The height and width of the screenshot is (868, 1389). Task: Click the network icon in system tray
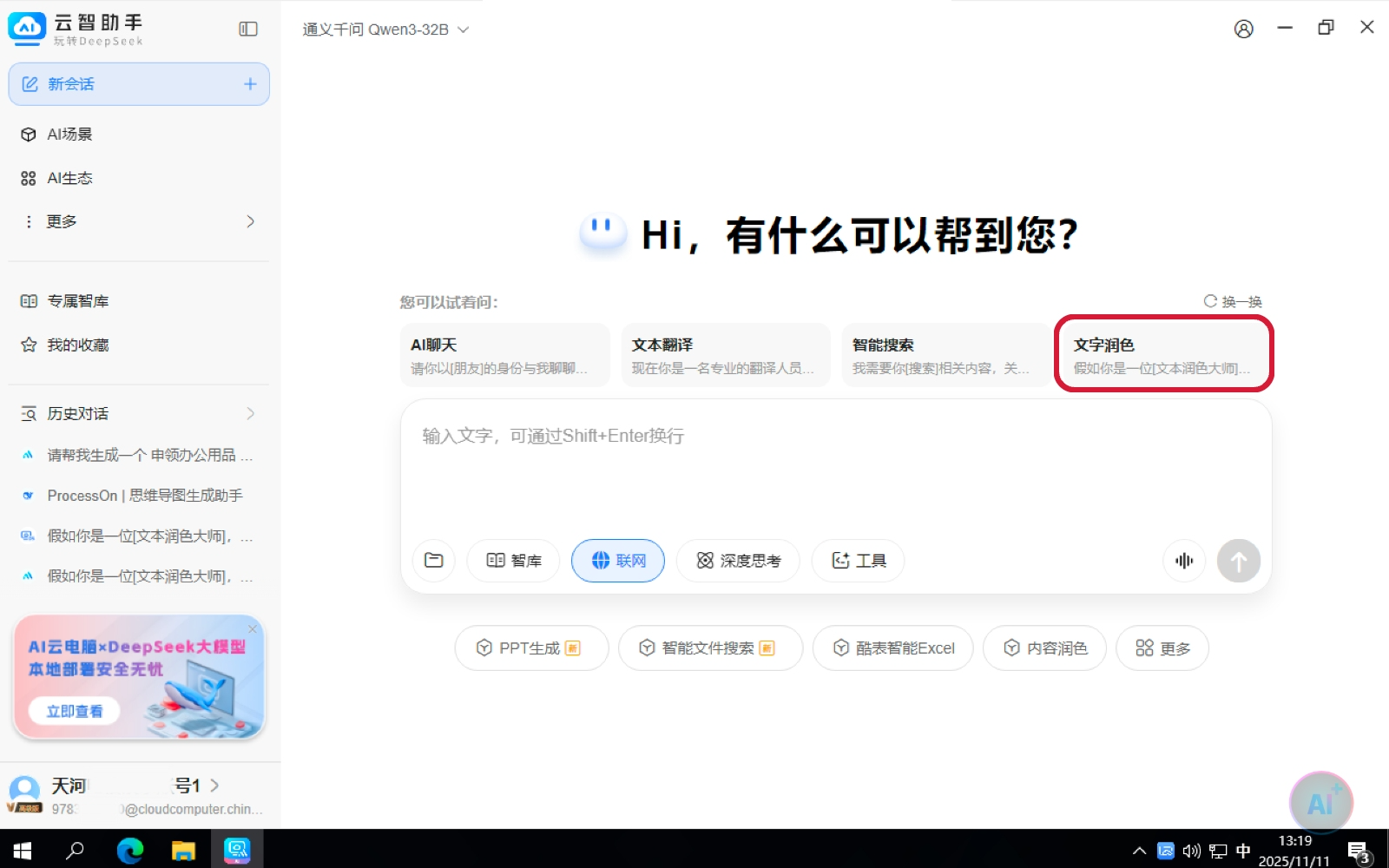[1218, 852]
